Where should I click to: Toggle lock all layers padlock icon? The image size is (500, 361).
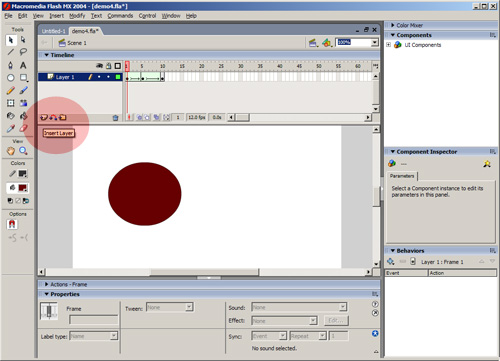109,66
